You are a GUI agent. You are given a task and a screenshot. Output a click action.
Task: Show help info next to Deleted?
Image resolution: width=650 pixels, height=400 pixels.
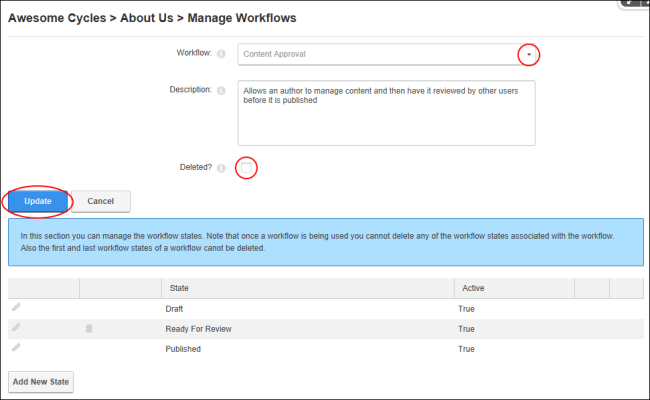point(221,168)
